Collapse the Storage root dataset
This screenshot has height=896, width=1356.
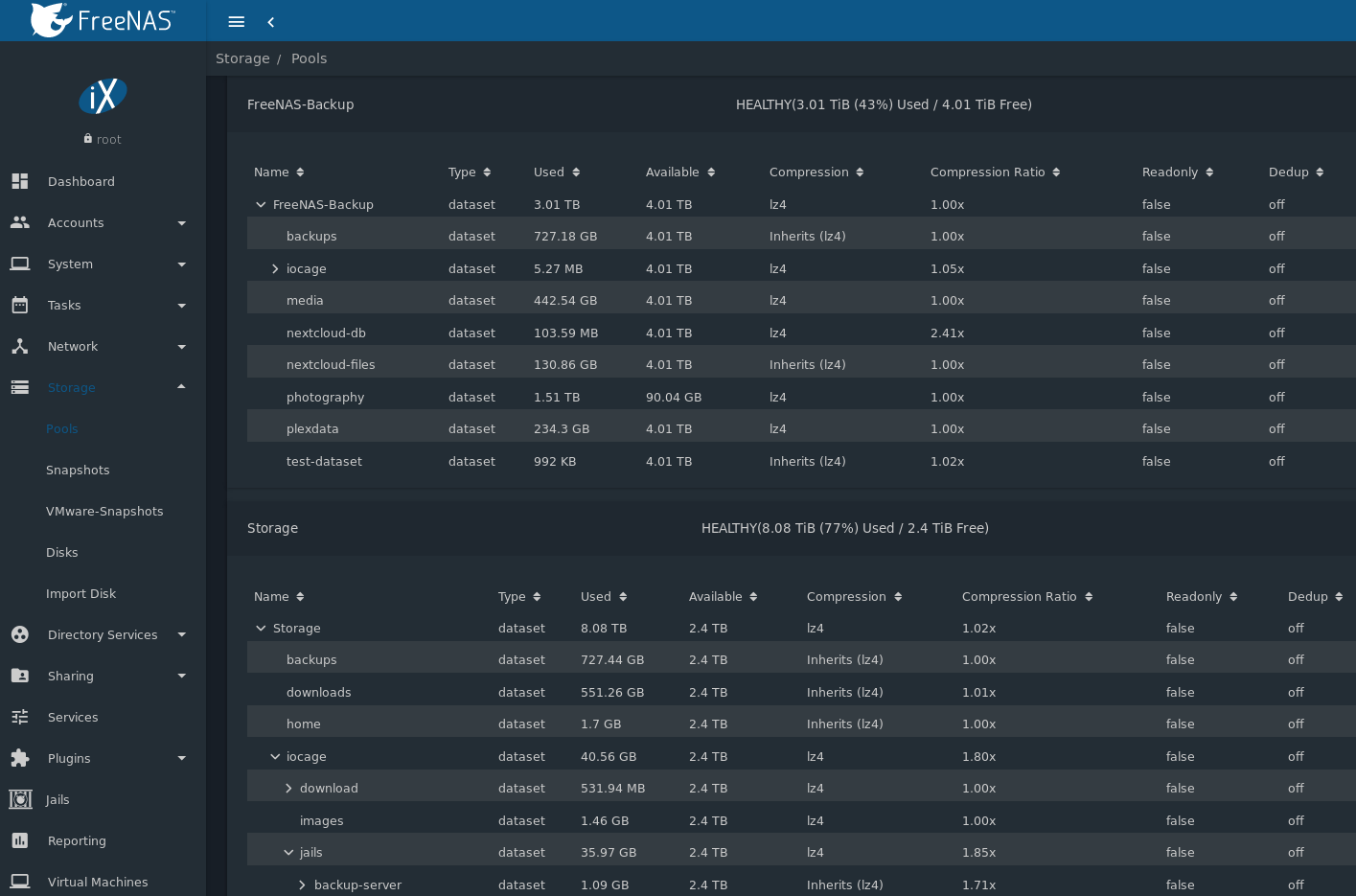click(261, 628)
